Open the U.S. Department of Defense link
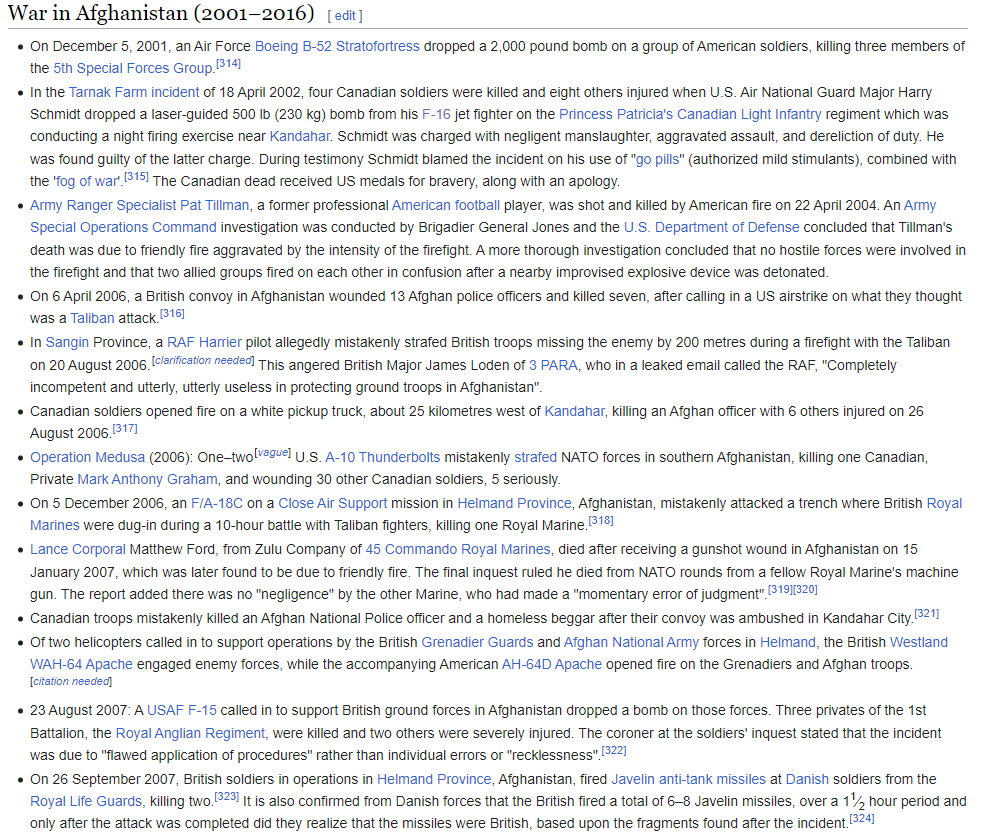This screenshot has width=984, height=836. [712, 227]
